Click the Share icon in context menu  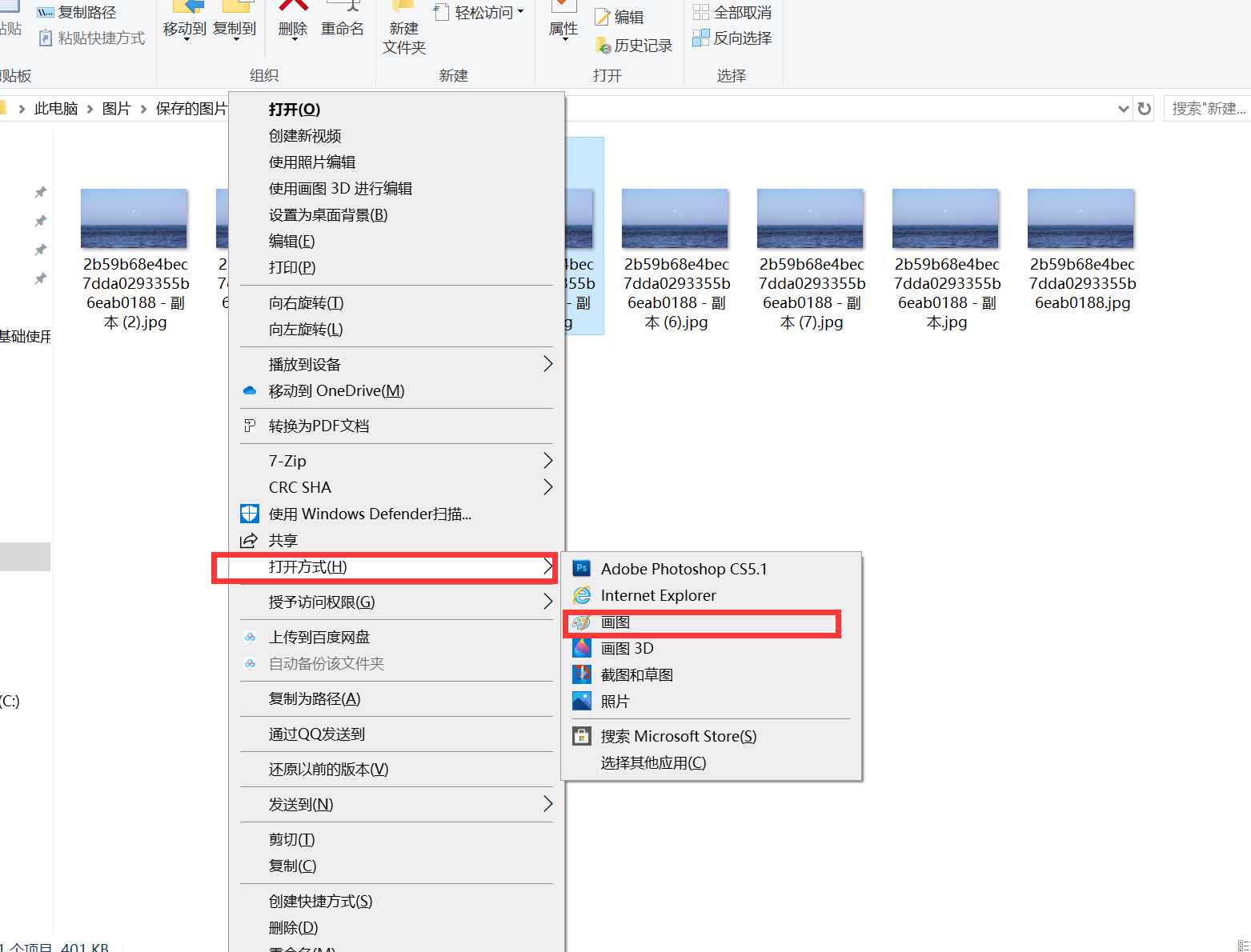pos(250,540)
